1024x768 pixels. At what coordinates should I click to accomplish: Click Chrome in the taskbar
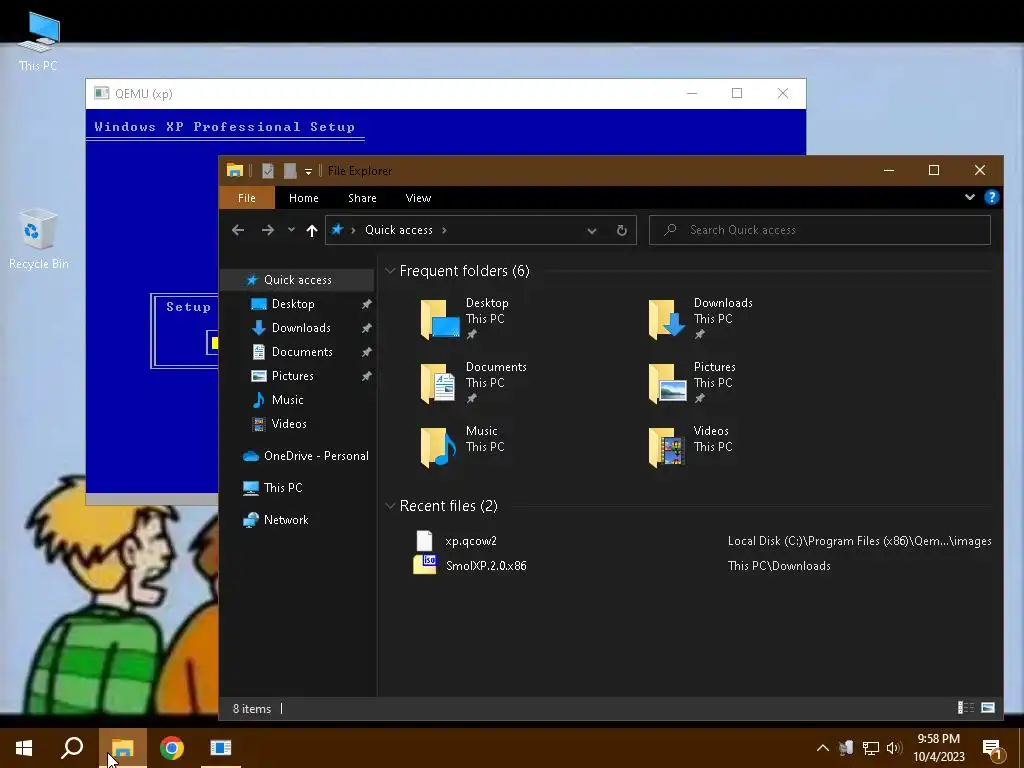172,748
